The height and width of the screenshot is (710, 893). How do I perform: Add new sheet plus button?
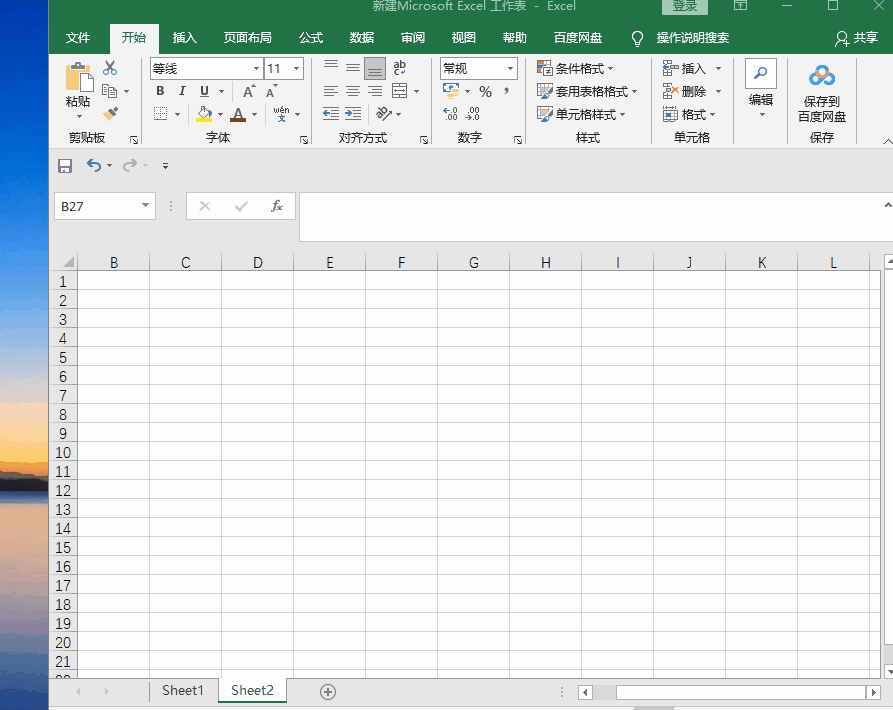(327, 692)
